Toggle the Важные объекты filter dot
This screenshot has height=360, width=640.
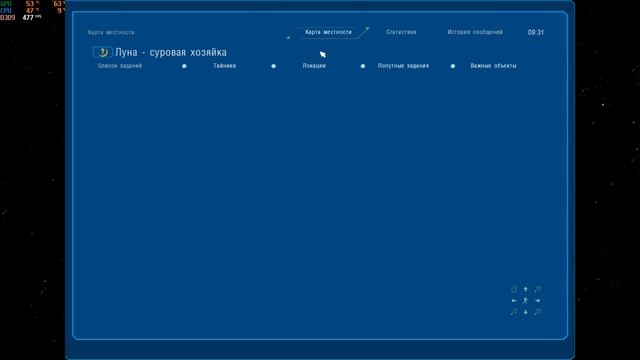pos(453,66)
